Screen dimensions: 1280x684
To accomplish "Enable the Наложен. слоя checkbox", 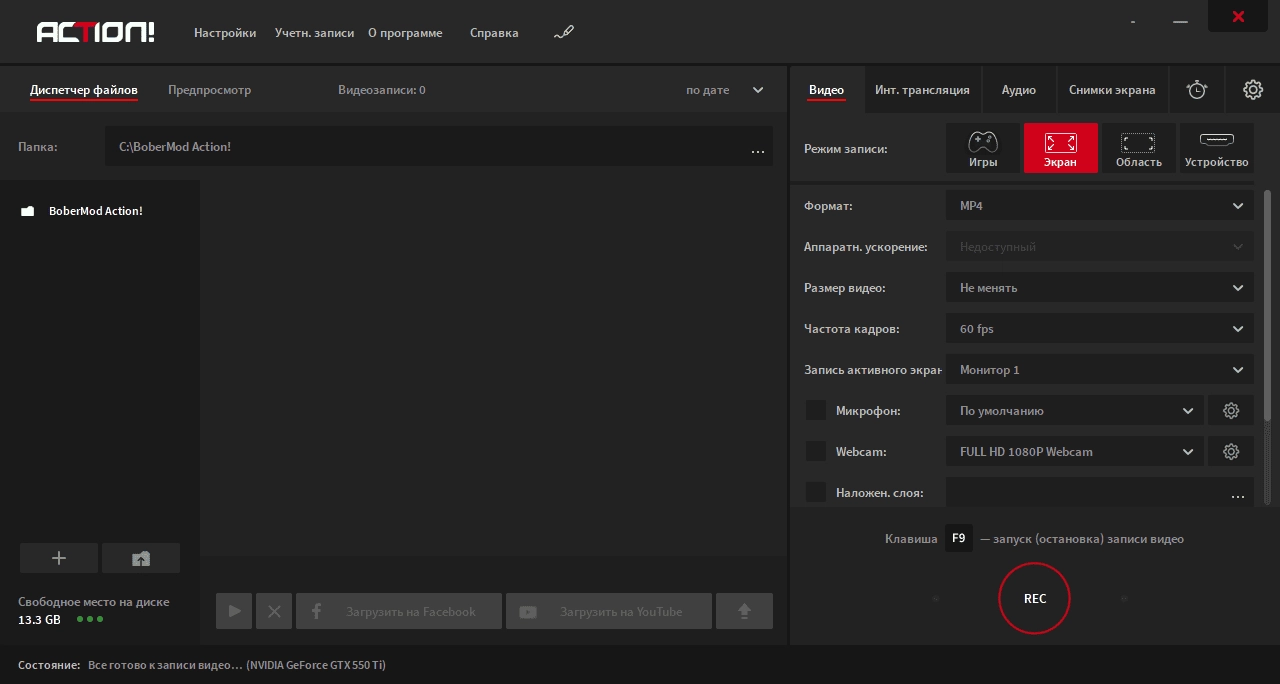I will 816,492.
